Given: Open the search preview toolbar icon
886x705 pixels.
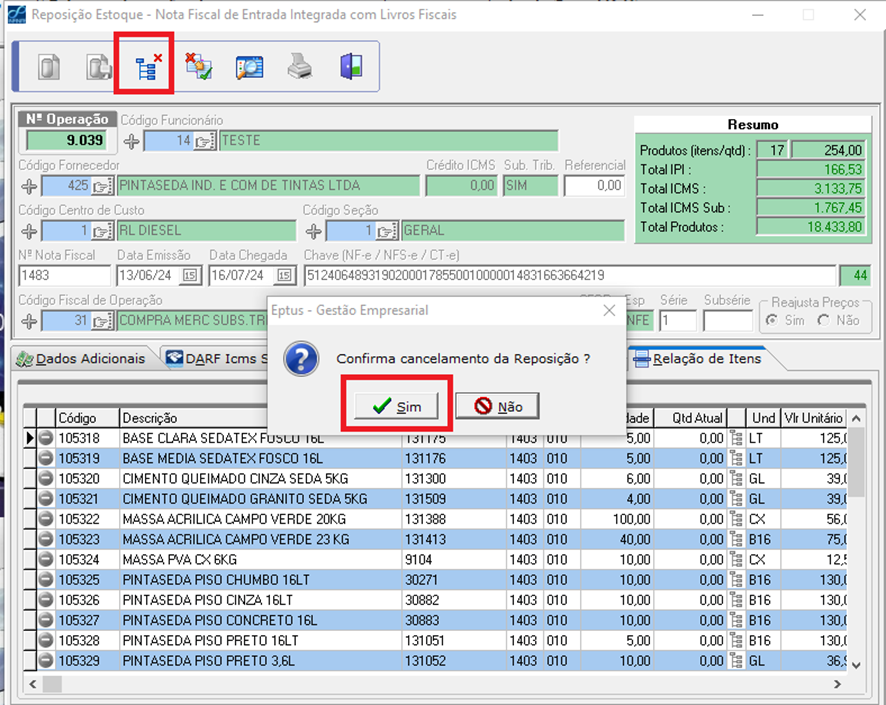Looking at the screenshot, I should (249, 67).
